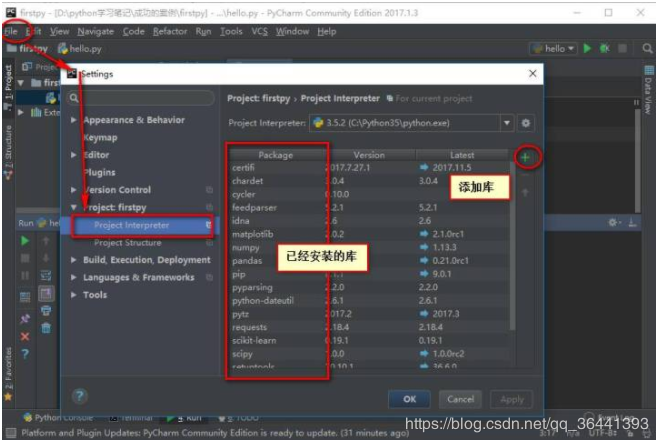Open the 2: Favorites side tool window
Screen dimensions: 659x443
pos(8,373)
